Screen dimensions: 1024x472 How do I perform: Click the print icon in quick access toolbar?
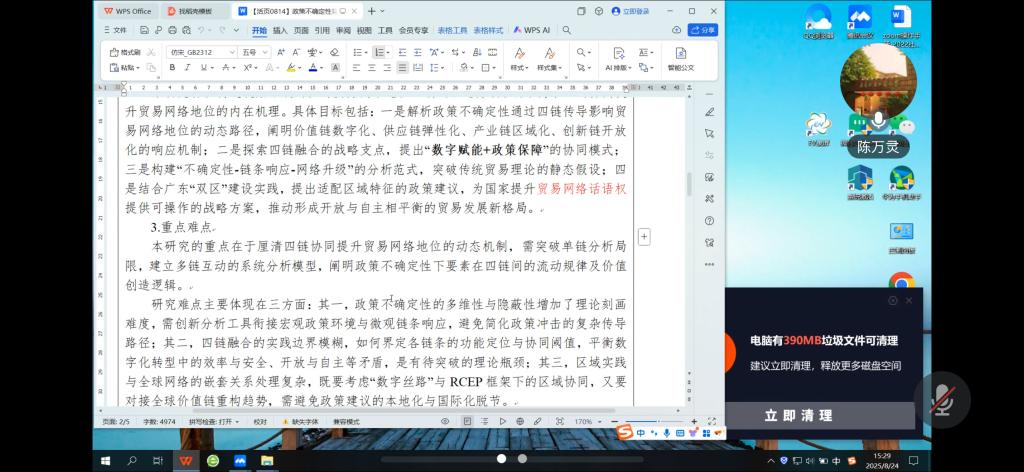click(x=171, y=30)
